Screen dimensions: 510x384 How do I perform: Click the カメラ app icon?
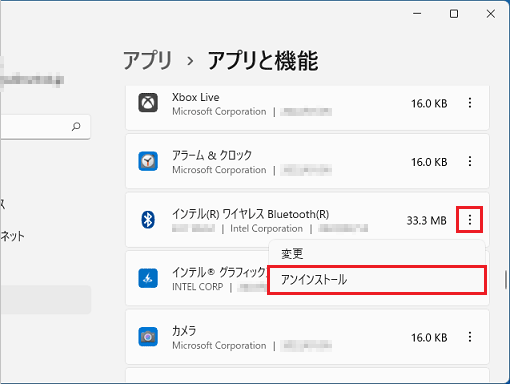148,337
